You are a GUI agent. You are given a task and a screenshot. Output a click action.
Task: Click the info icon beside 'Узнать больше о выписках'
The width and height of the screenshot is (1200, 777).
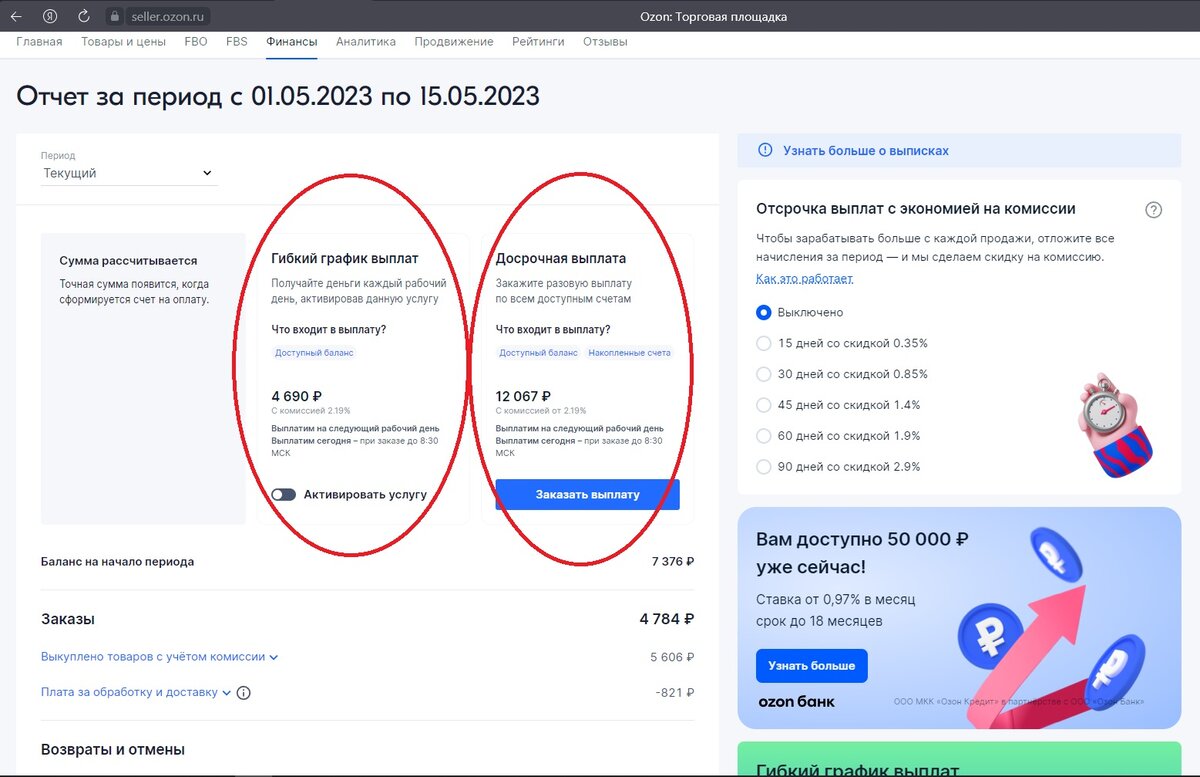point(765,150)
